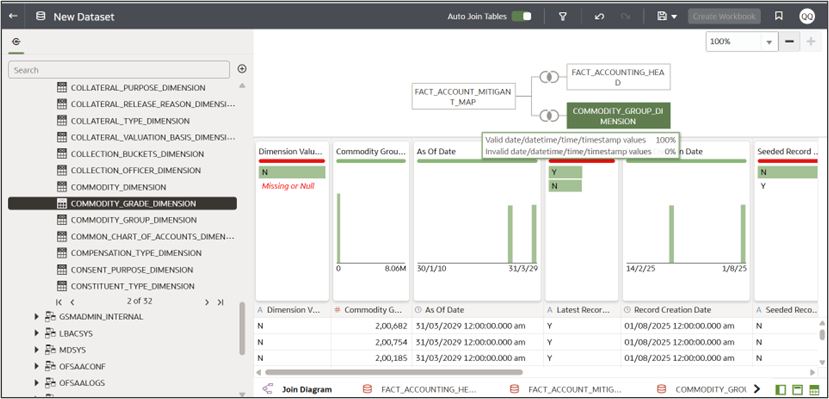Toggle the left panel layout icon
This screenshot has height=399, width=829.
pos(780,389)
